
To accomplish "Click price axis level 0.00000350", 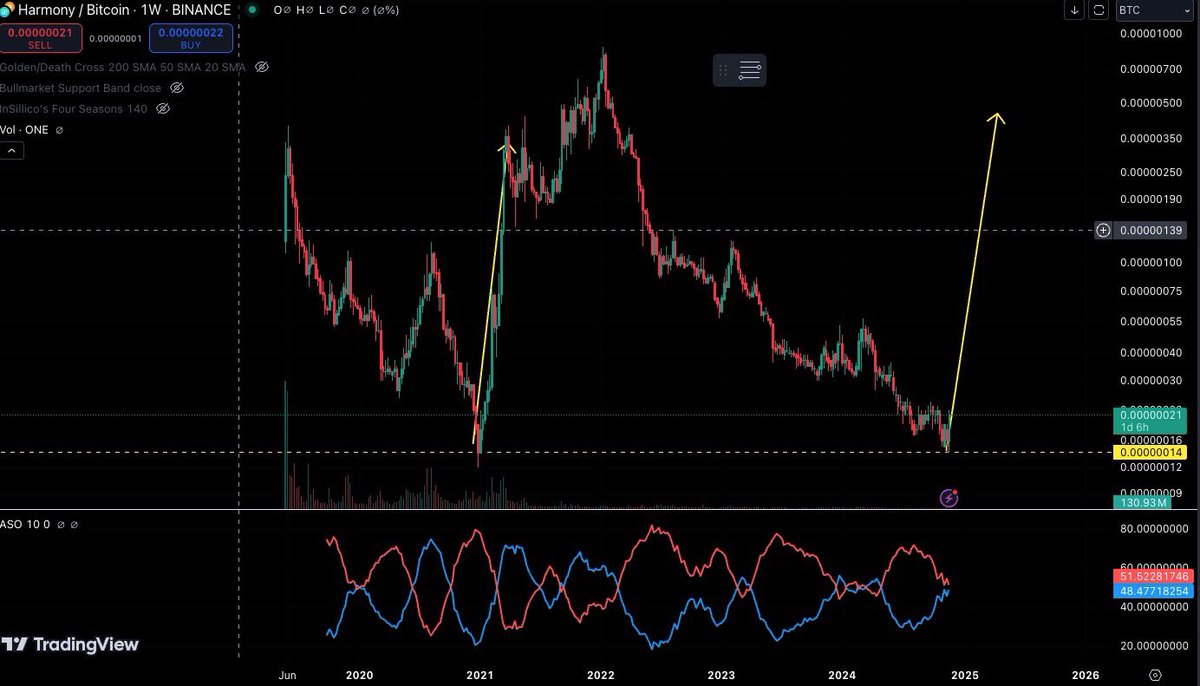I will tap(1150, 138).
